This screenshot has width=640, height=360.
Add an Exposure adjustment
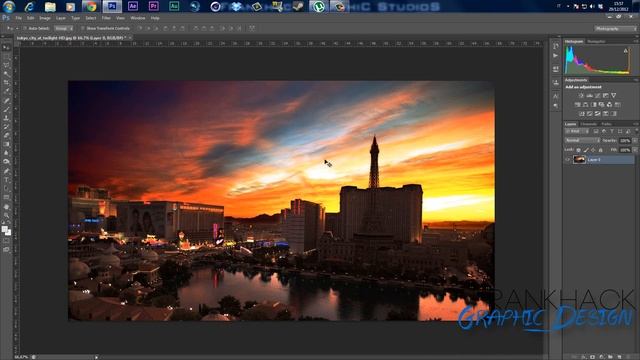click(x=606, y=96)
